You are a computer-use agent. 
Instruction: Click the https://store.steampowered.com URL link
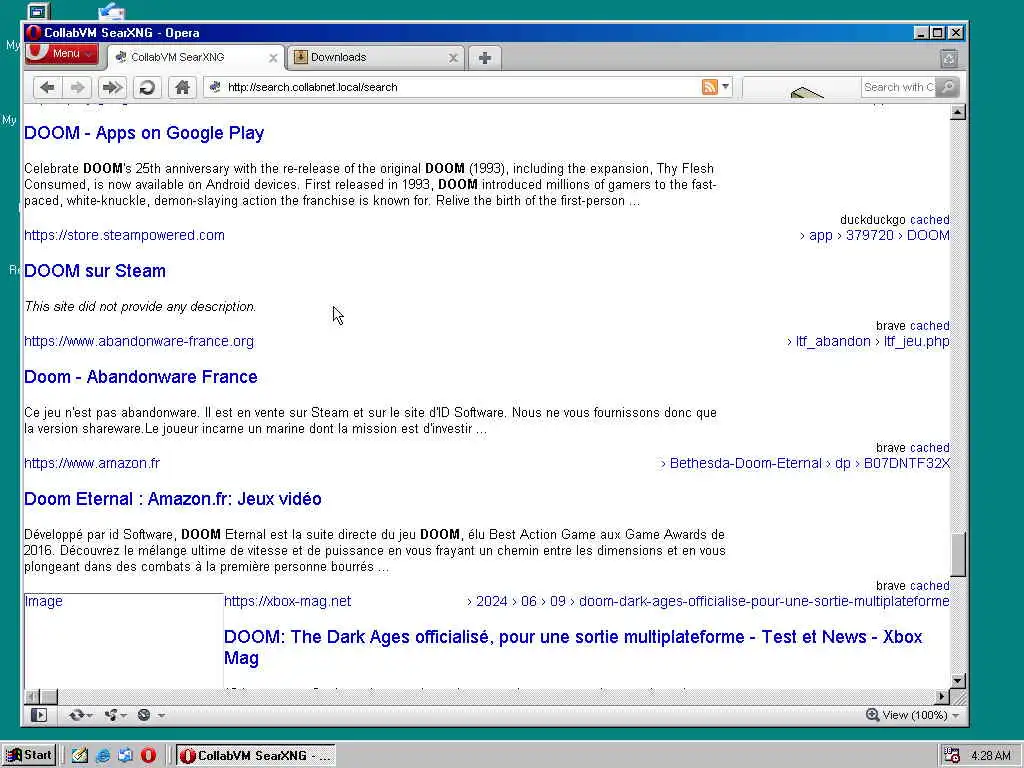[x=124, y=235]
